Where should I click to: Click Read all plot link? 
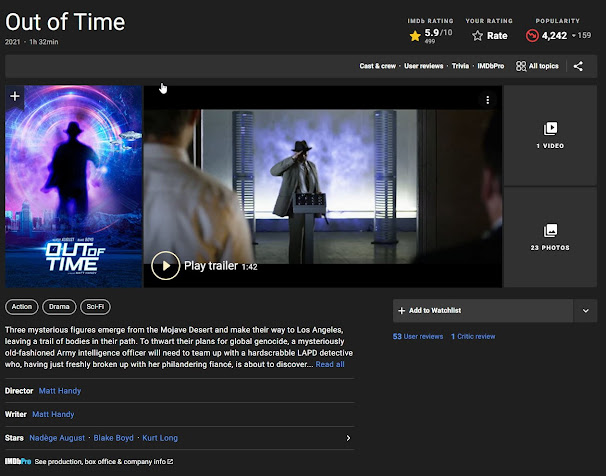click(330, 364)
